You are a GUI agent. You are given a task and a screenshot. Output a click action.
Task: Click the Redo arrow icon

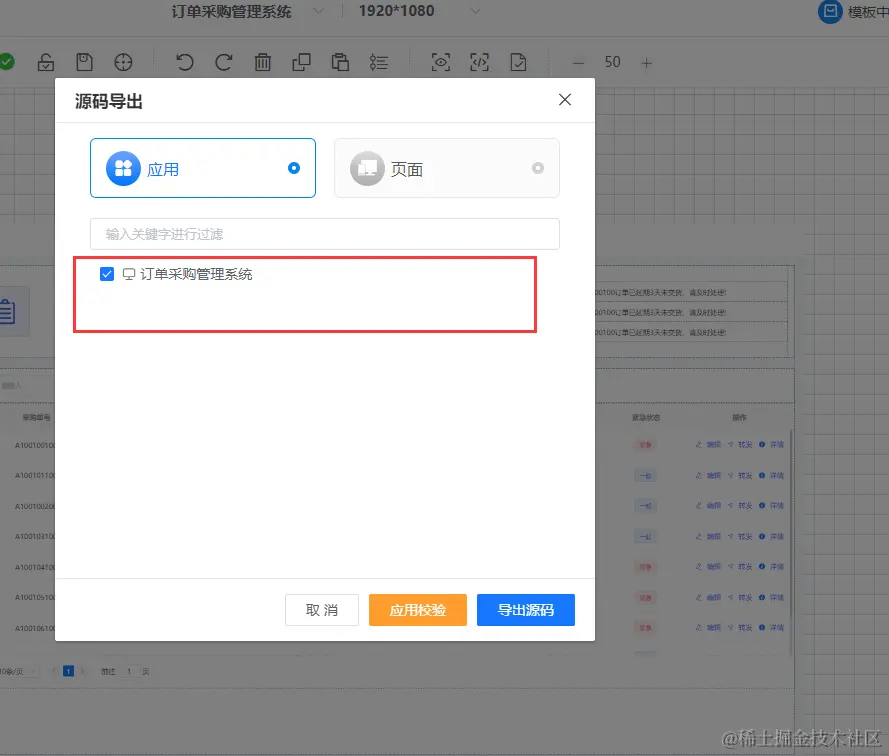coord(226,62)
